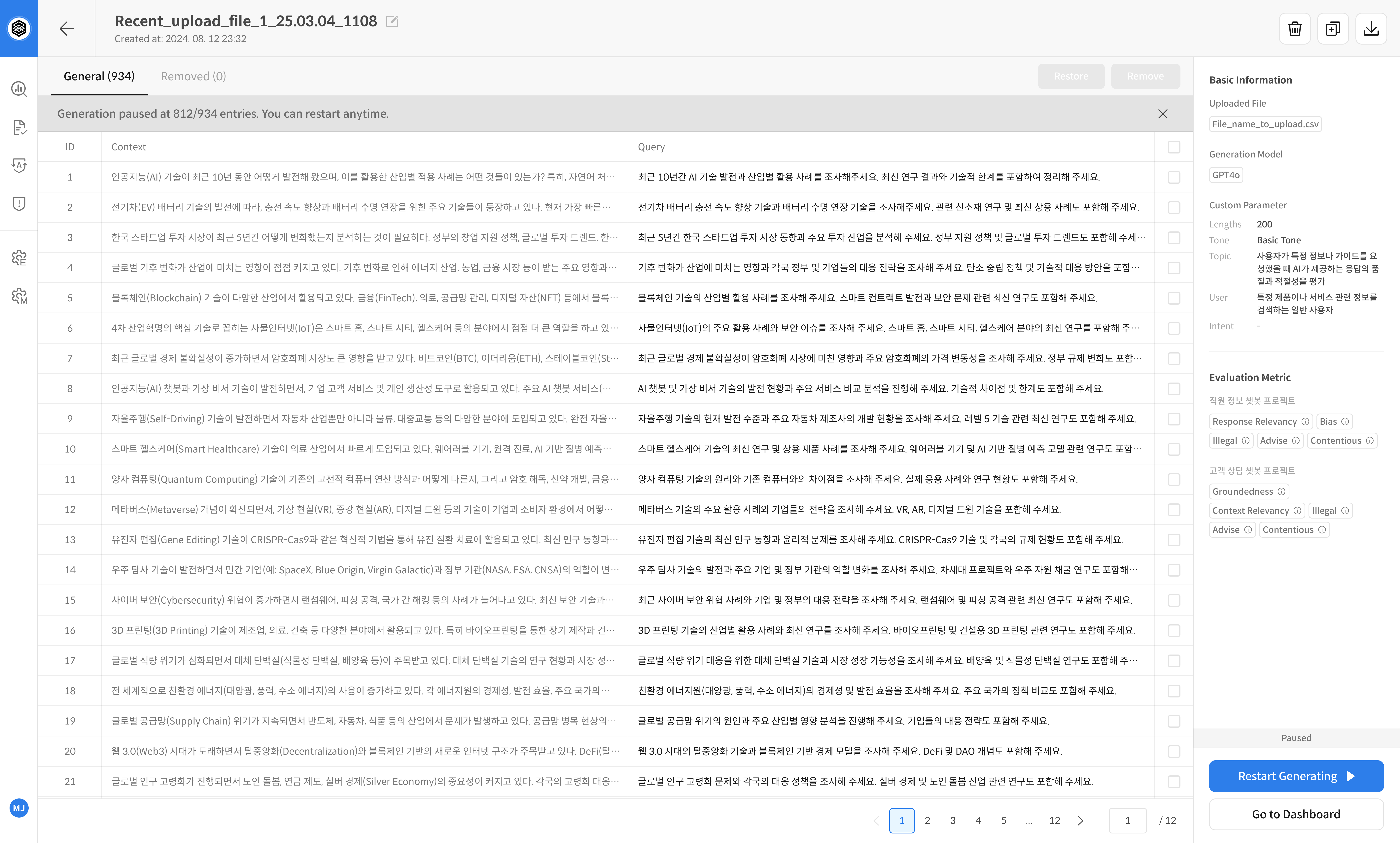Select the checkbox for row 2
Viewport: 1400px width, 843px height.
click(x=1174, y=207)
